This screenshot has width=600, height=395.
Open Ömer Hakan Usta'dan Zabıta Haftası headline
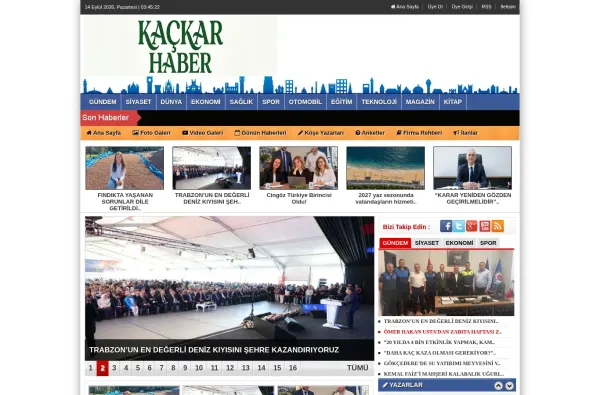pos(442,332)
